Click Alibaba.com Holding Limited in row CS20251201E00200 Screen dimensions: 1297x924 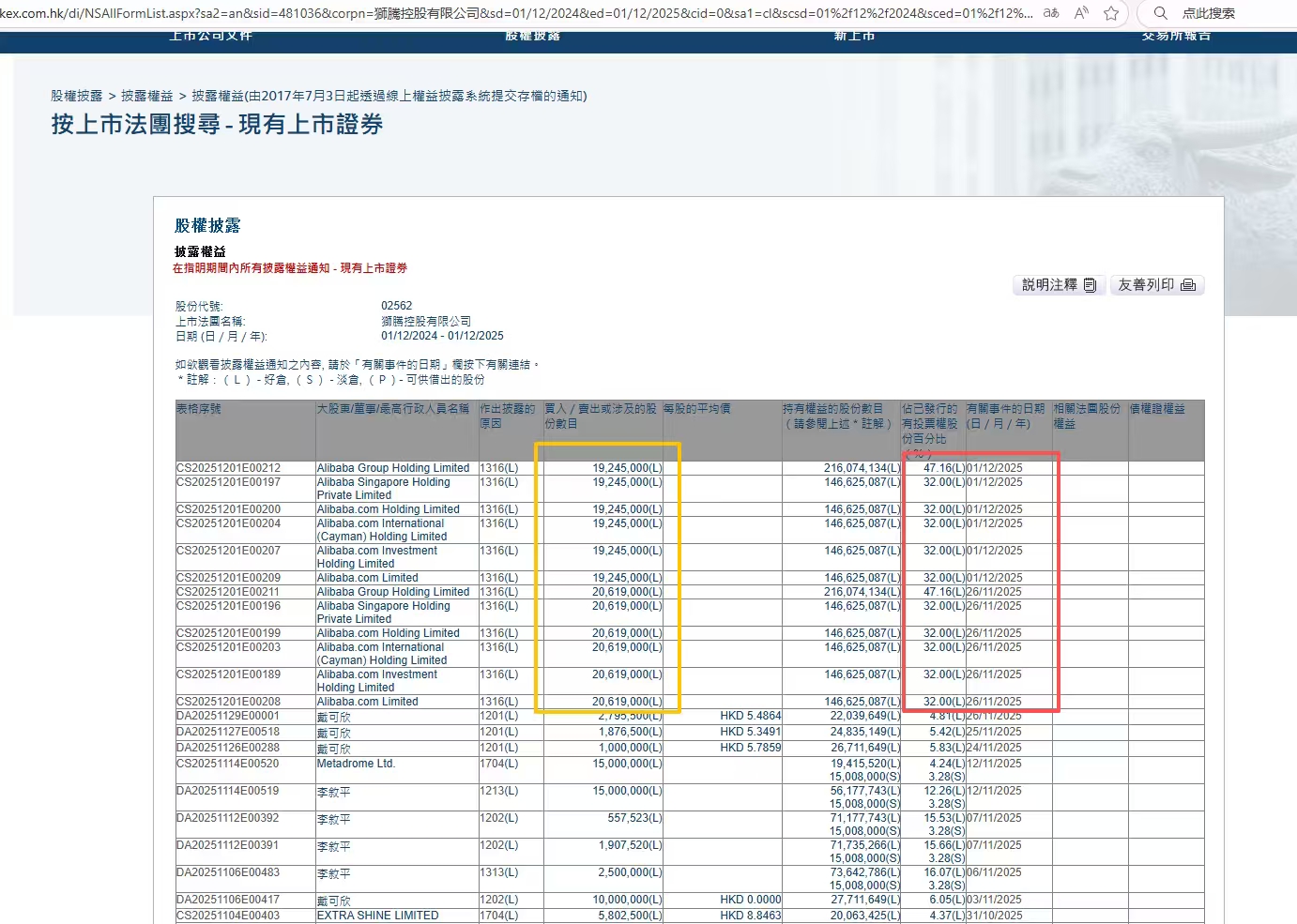389,509
